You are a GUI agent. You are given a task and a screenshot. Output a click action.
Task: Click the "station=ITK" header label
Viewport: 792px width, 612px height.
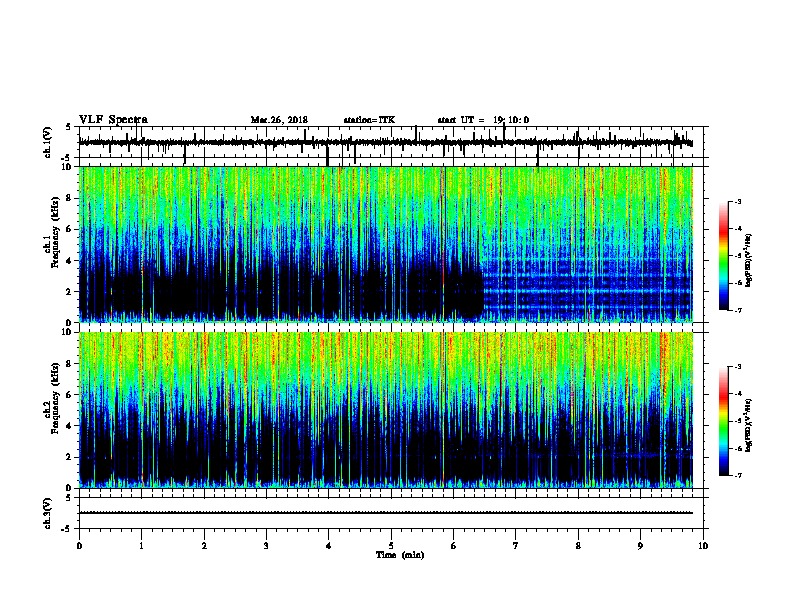(x=369, y=120)
